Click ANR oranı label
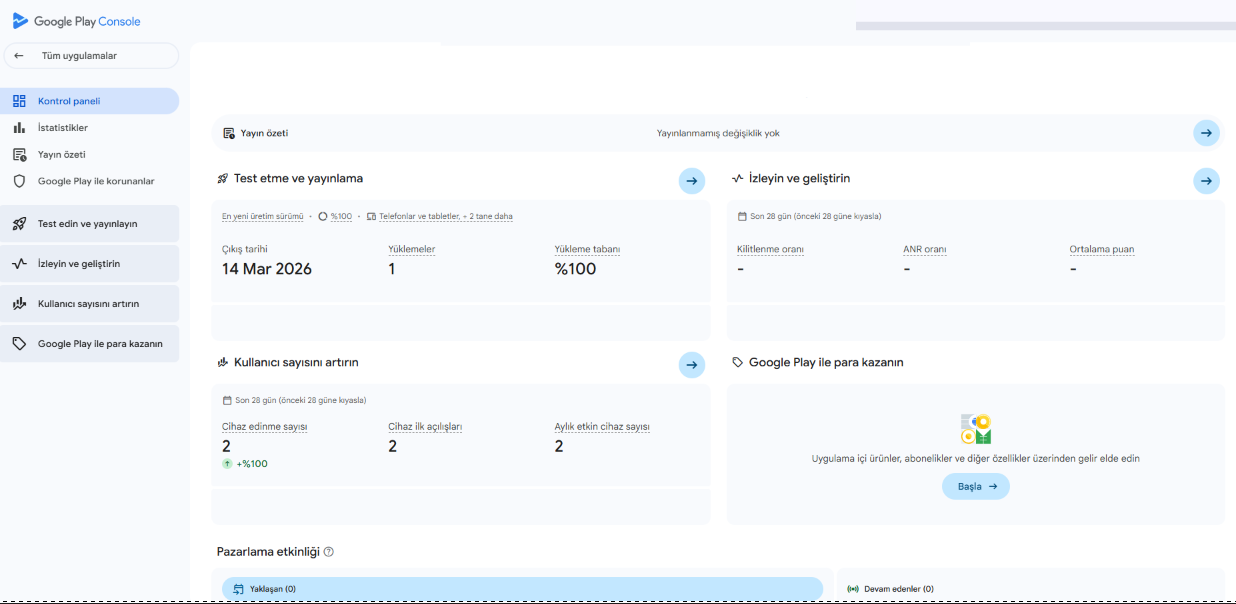 [x=925, y=249]
